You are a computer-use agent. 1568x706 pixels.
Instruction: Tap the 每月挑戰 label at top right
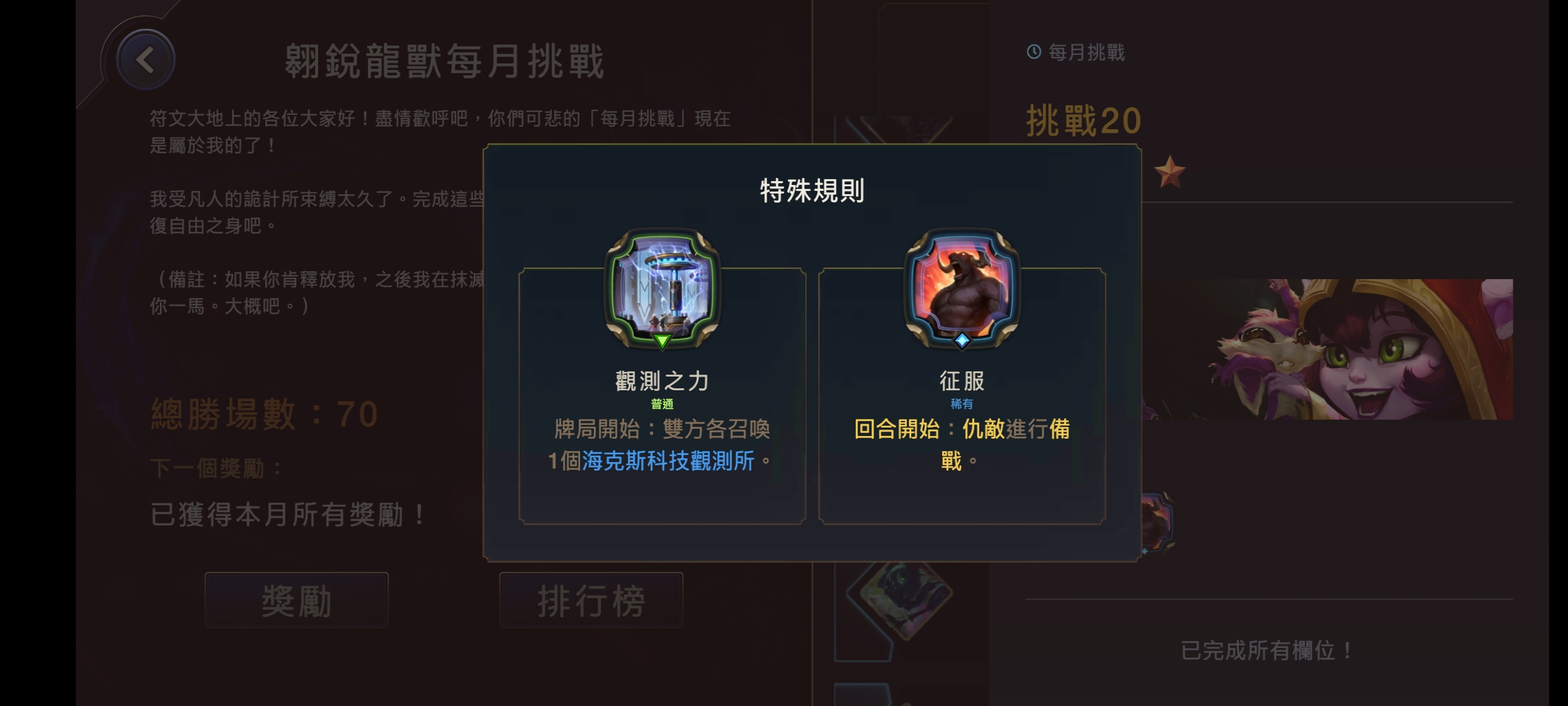click(1086, 52)
